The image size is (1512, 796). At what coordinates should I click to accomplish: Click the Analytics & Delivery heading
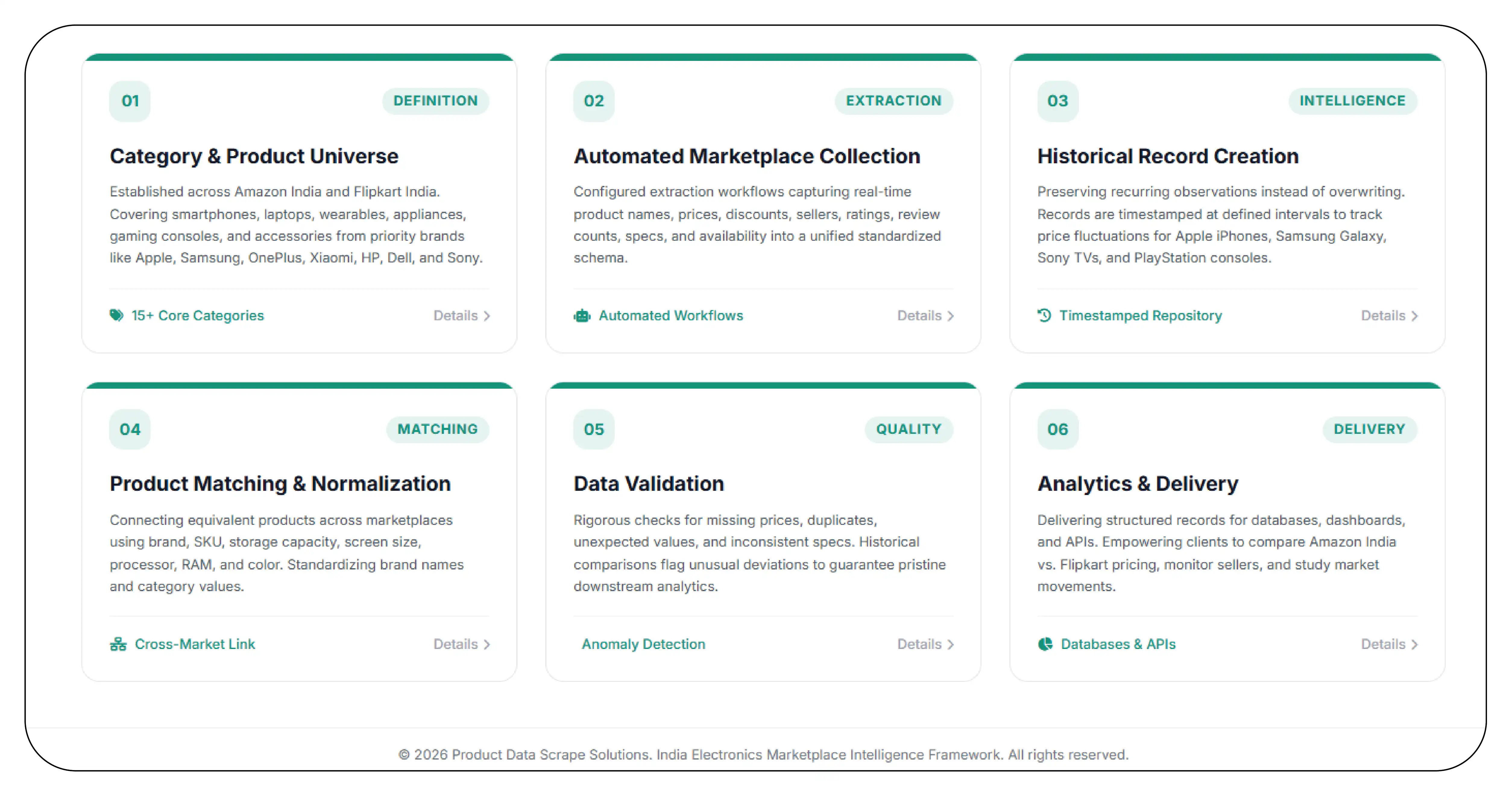(1138, 484)
